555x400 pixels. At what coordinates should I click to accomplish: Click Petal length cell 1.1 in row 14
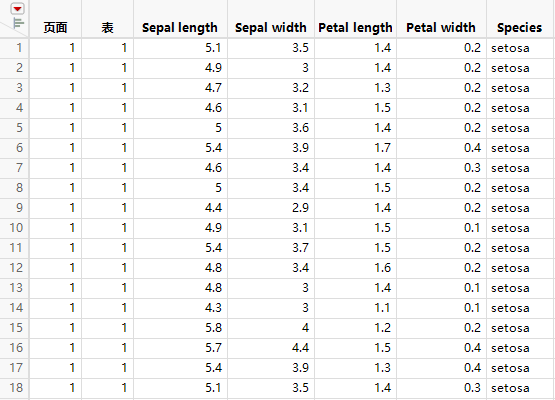(355, 308)
